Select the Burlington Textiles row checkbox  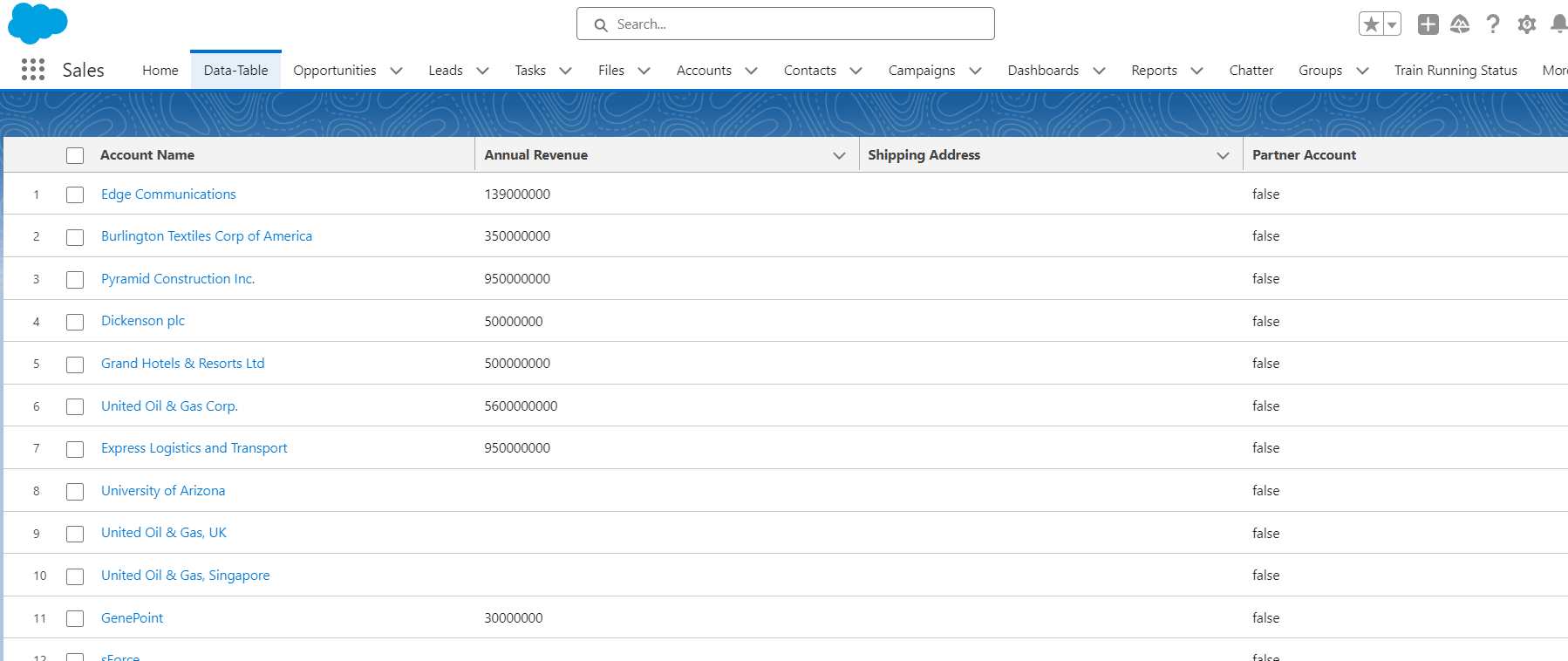(x=75, y=237)
